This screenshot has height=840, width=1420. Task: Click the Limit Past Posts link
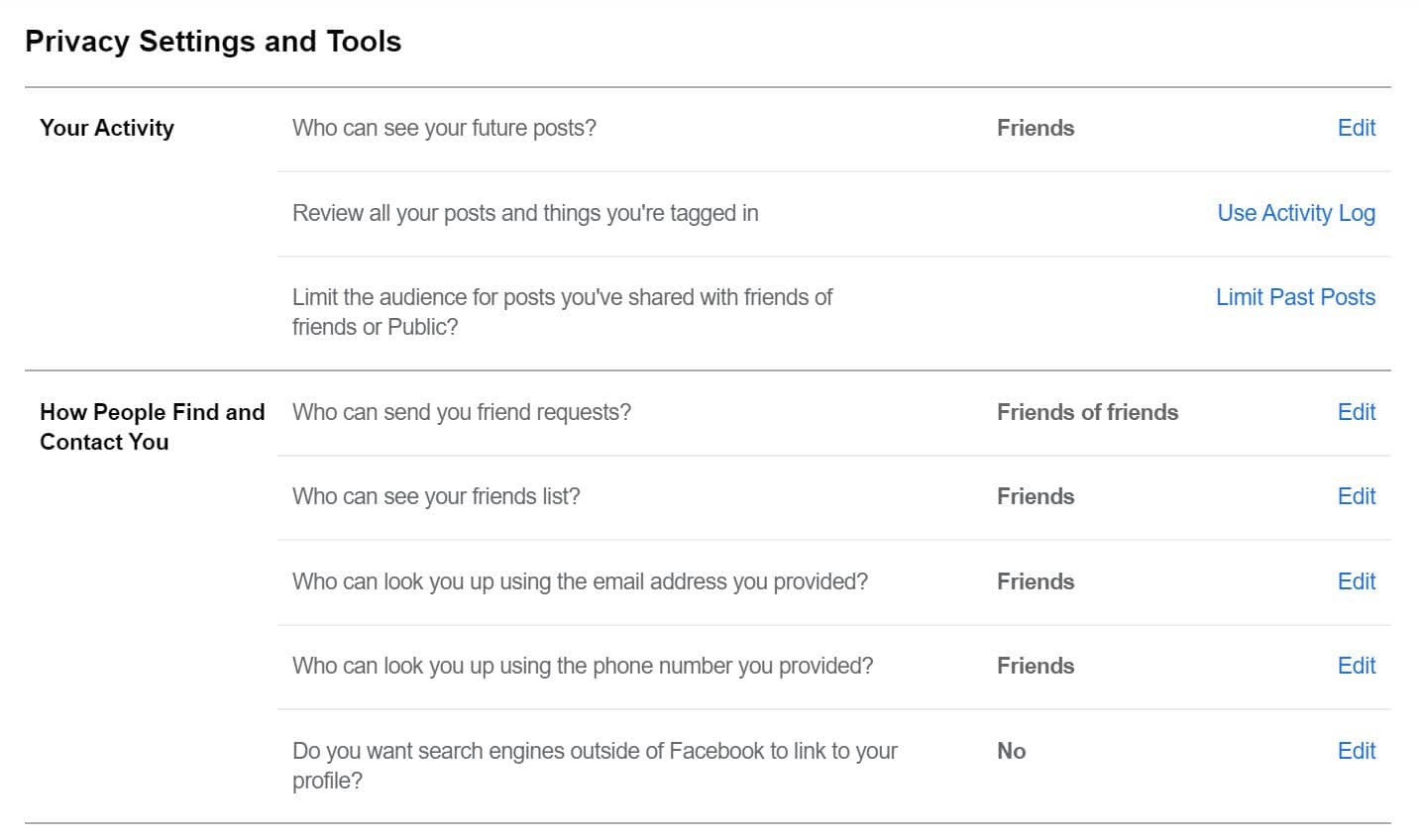(1295, 297)
